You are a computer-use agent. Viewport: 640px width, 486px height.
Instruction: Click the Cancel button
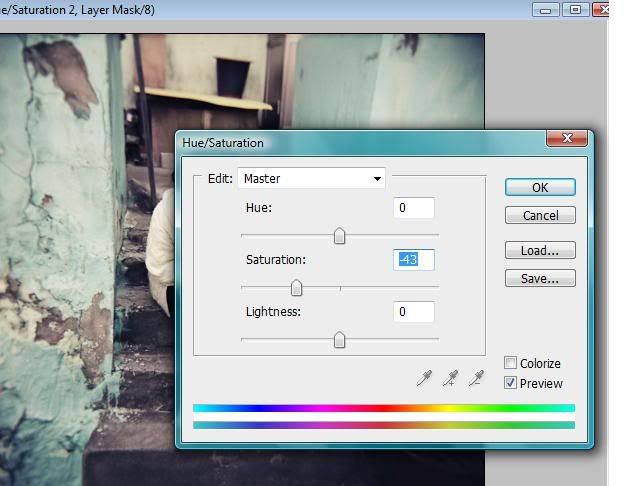pyautogui.click(x=540, y=215)
